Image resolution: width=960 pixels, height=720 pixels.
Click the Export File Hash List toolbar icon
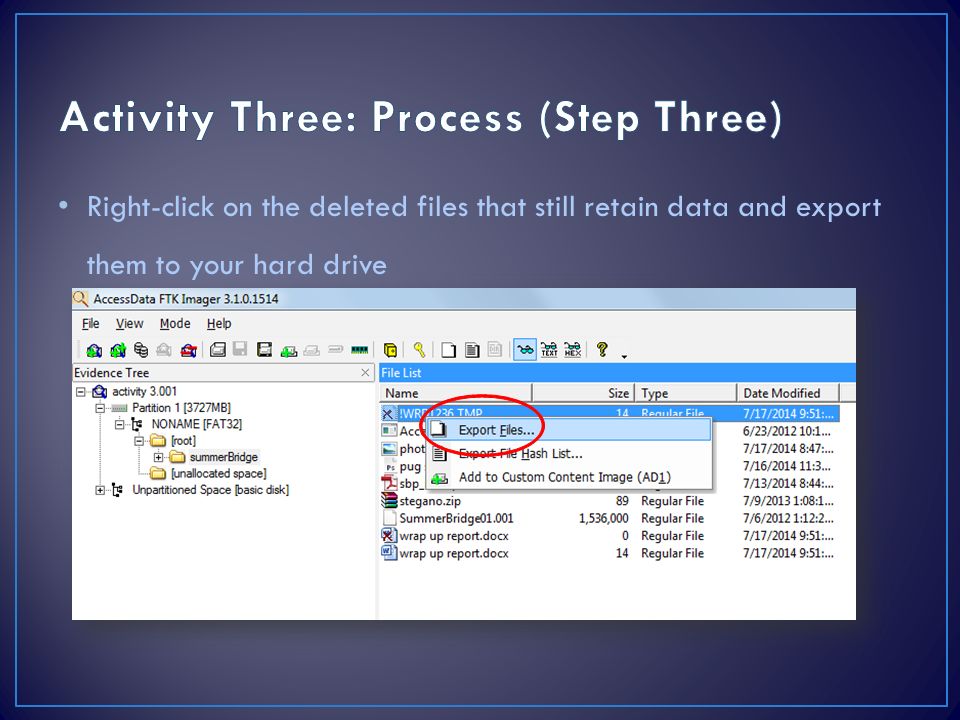pyautogui.click(x=471, y=350)
